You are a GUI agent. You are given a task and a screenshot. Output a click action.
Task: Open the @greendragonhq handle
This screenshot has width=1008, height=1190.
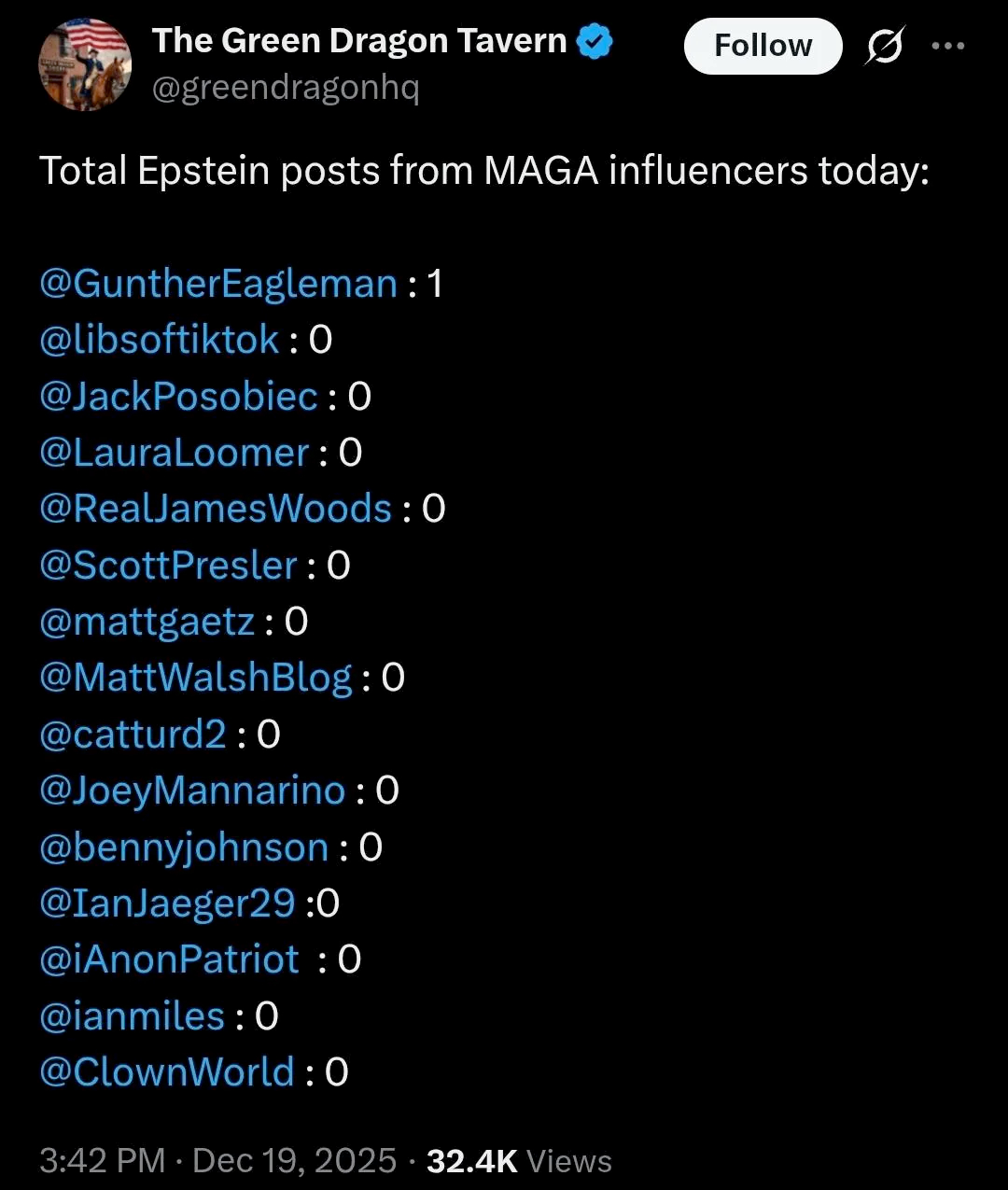point(285,88)
